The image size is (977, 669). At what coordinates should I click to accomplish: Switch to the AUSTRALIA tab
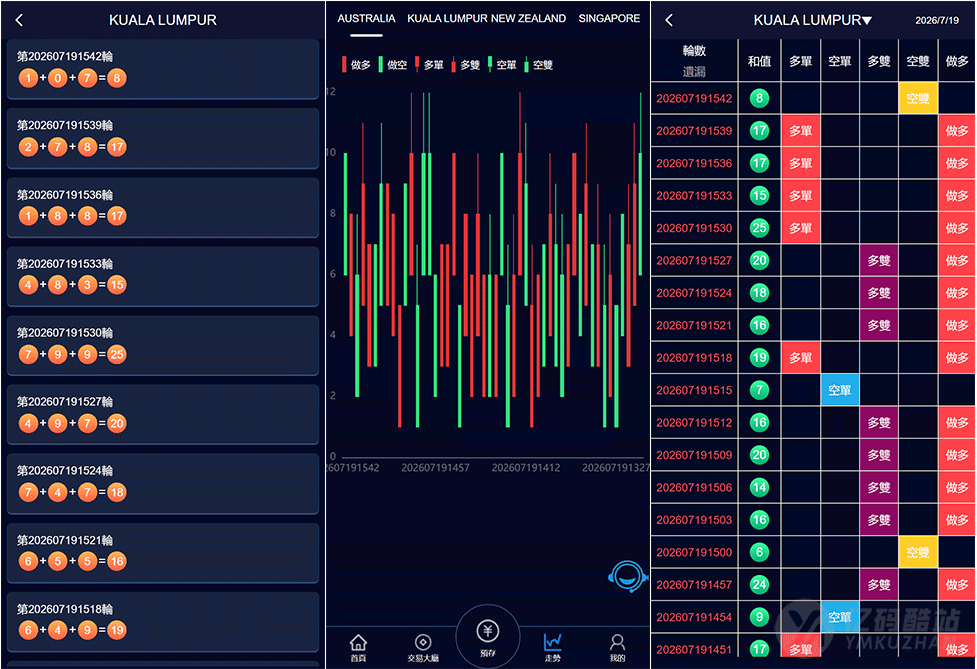pyautogui.click(x=366, y=19)
